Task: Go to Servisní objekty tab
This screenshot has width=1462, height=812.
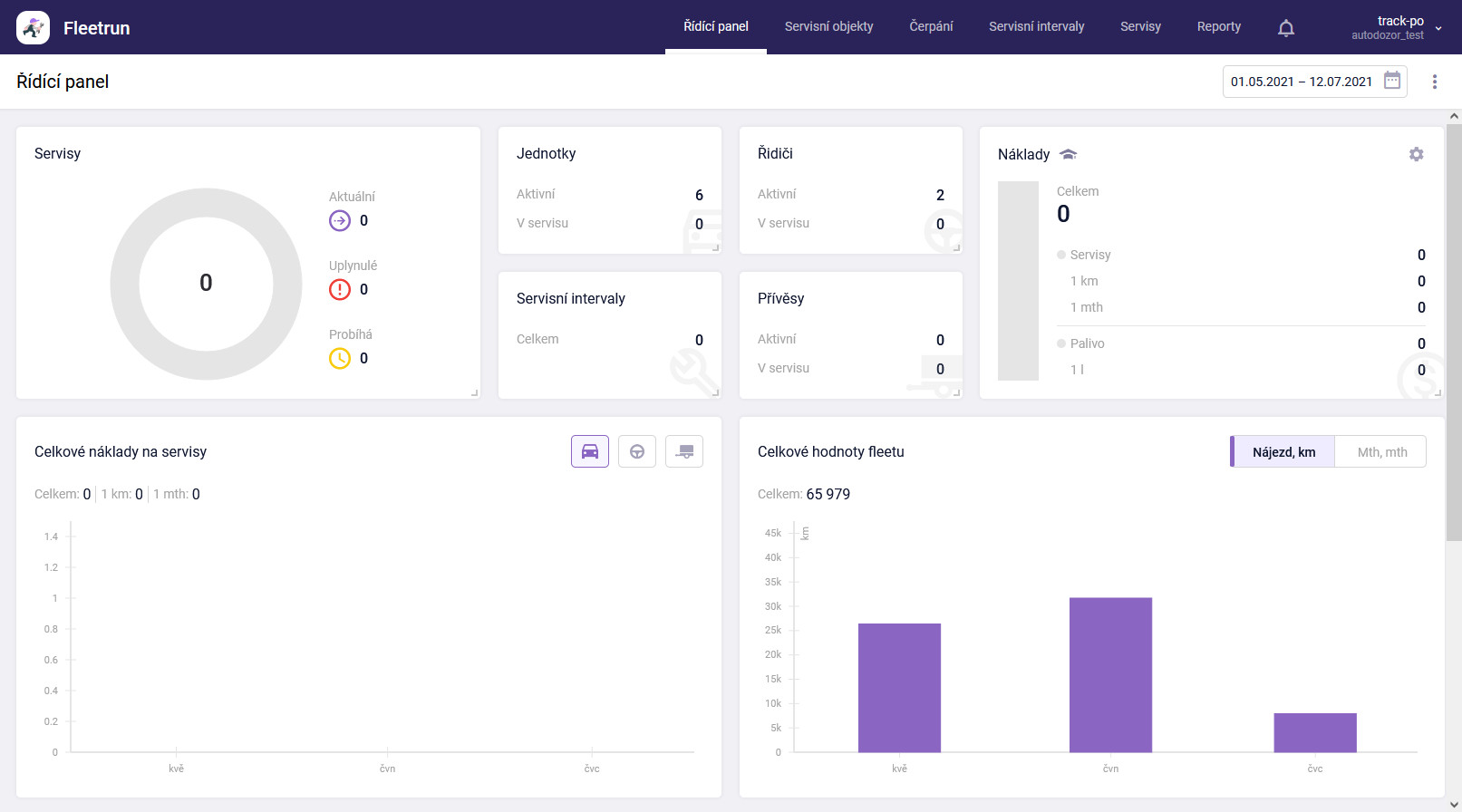Action: coord(828,26)
